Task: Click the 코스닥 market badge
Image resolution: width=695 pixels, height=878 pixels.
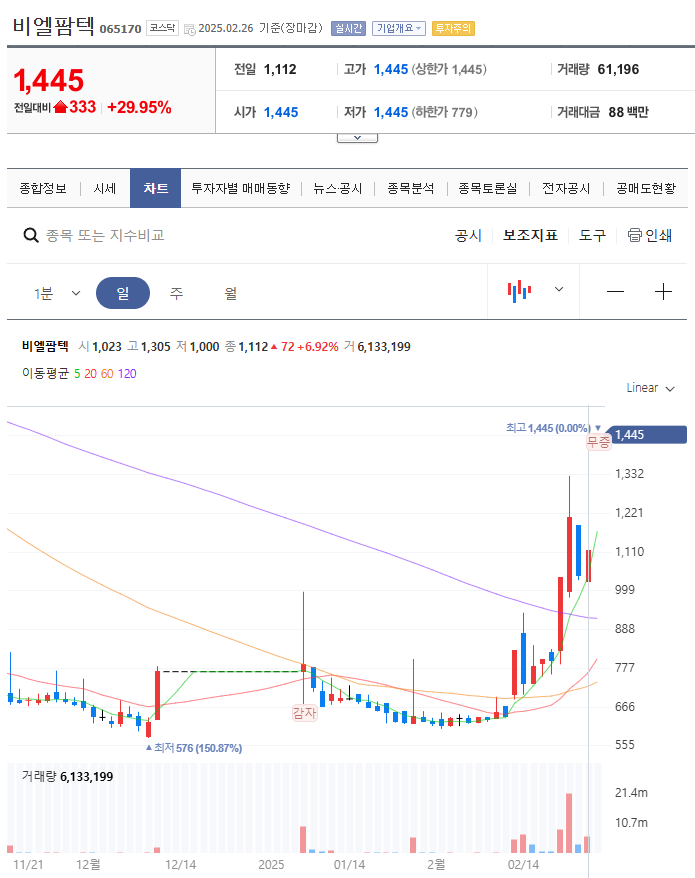Action: point(162,28)
